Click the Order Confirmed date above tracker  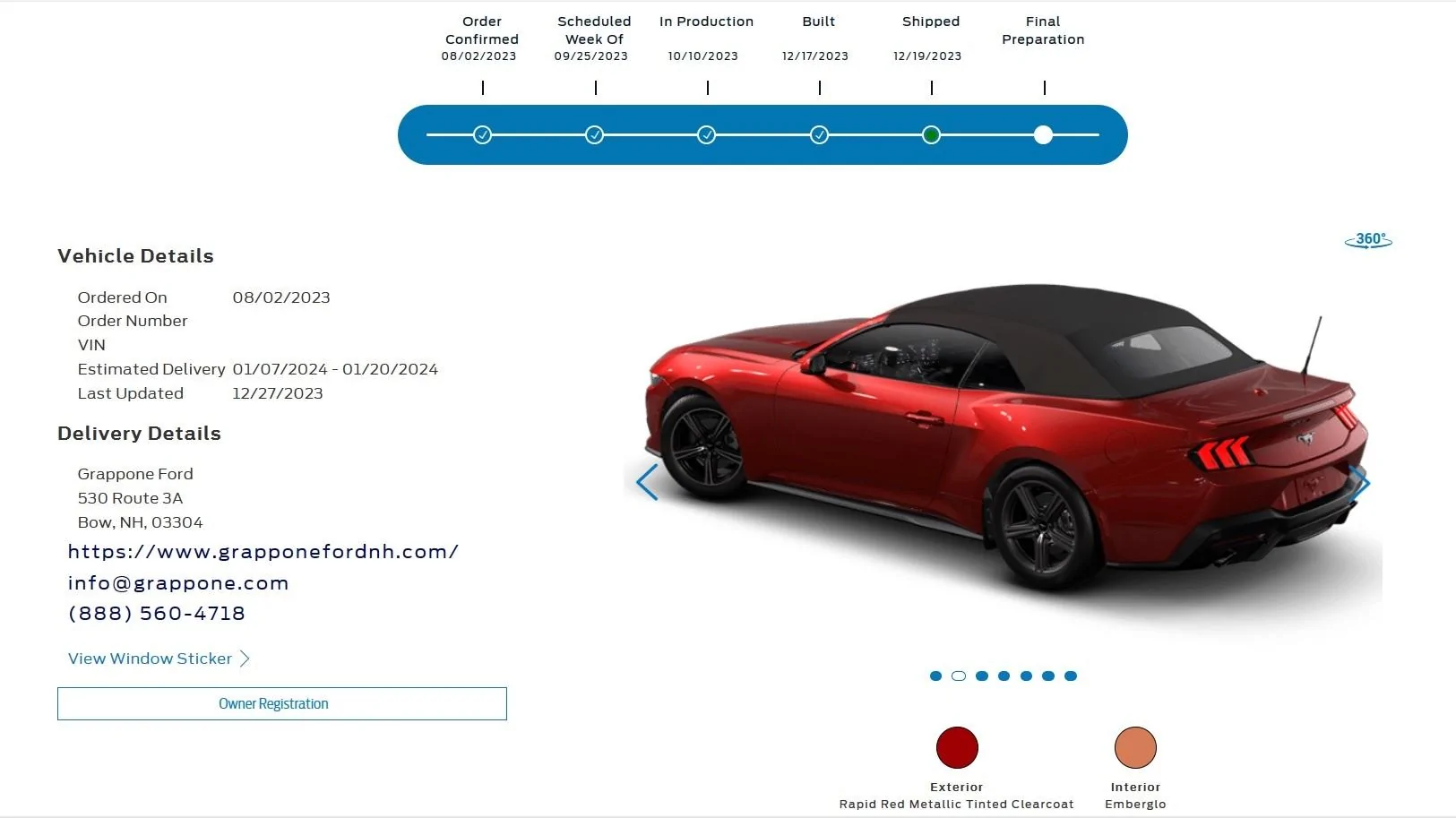[x=479, y=56]
